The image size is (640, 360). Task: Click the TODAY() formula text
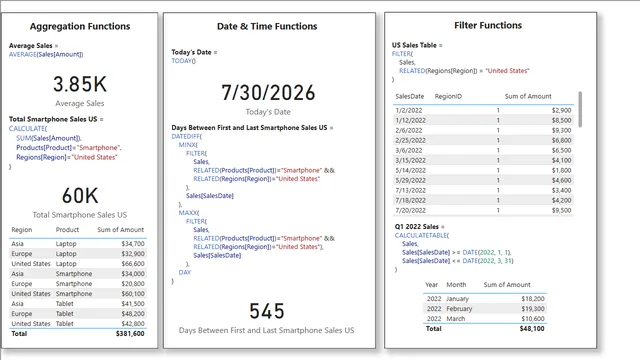point(184,61)
